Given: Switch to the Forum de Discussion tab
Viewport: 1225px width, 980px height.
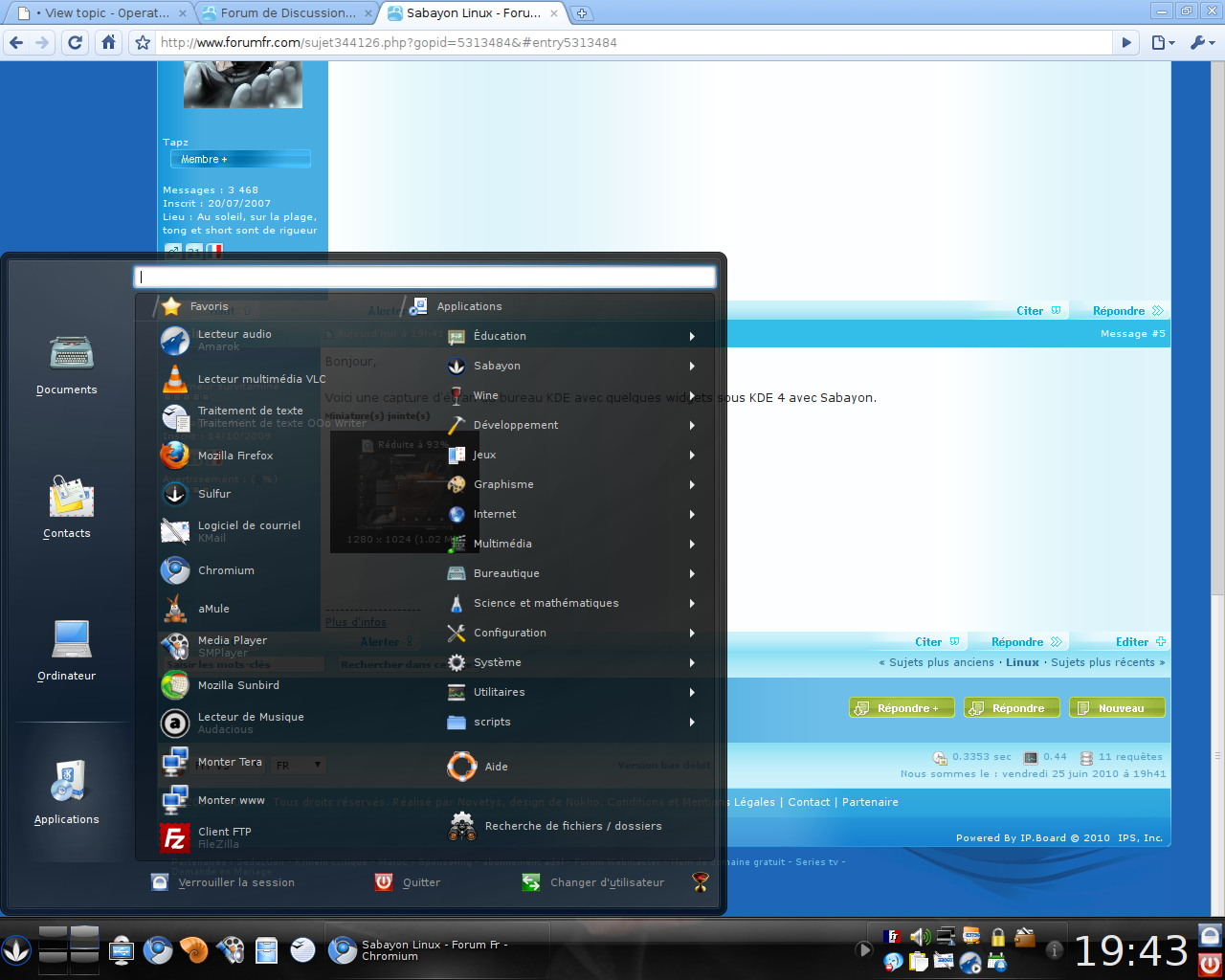Looking at the screenshot, I should click(286, 13).
